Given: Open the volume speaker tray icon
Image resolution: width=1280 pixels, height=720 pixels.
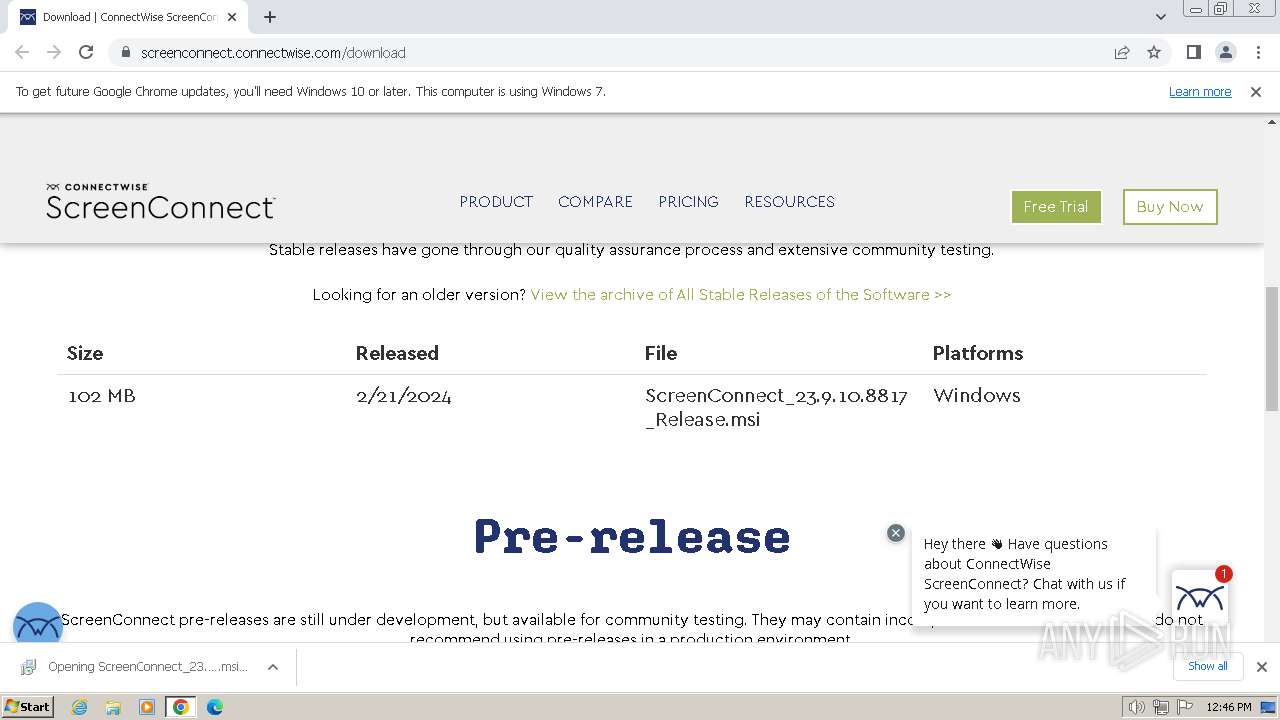Looking at the screenshot, I should [x=1137, y=707].
